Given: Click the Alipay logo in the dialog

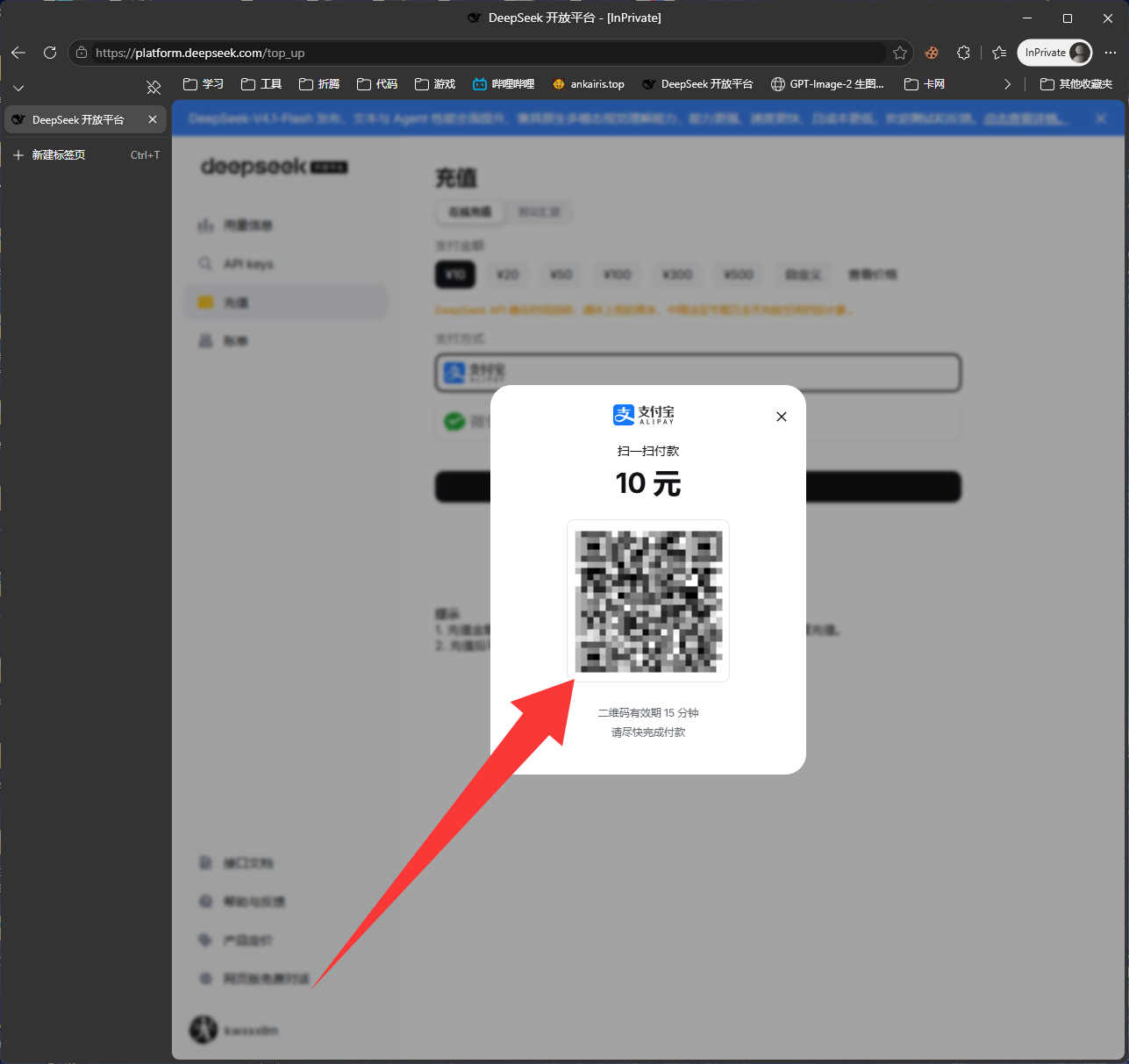Looking at the screenshot, I should point(644,415).
